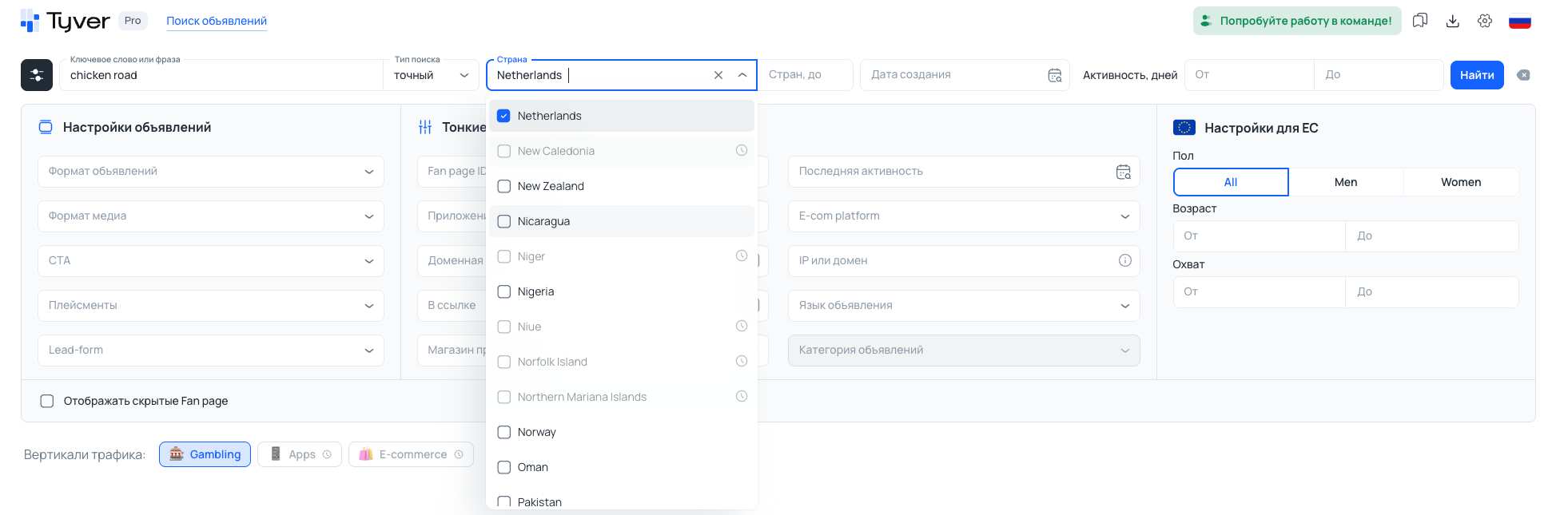
Task: Click Попробуйте работу в команде button
Action: click(1297, 21)
